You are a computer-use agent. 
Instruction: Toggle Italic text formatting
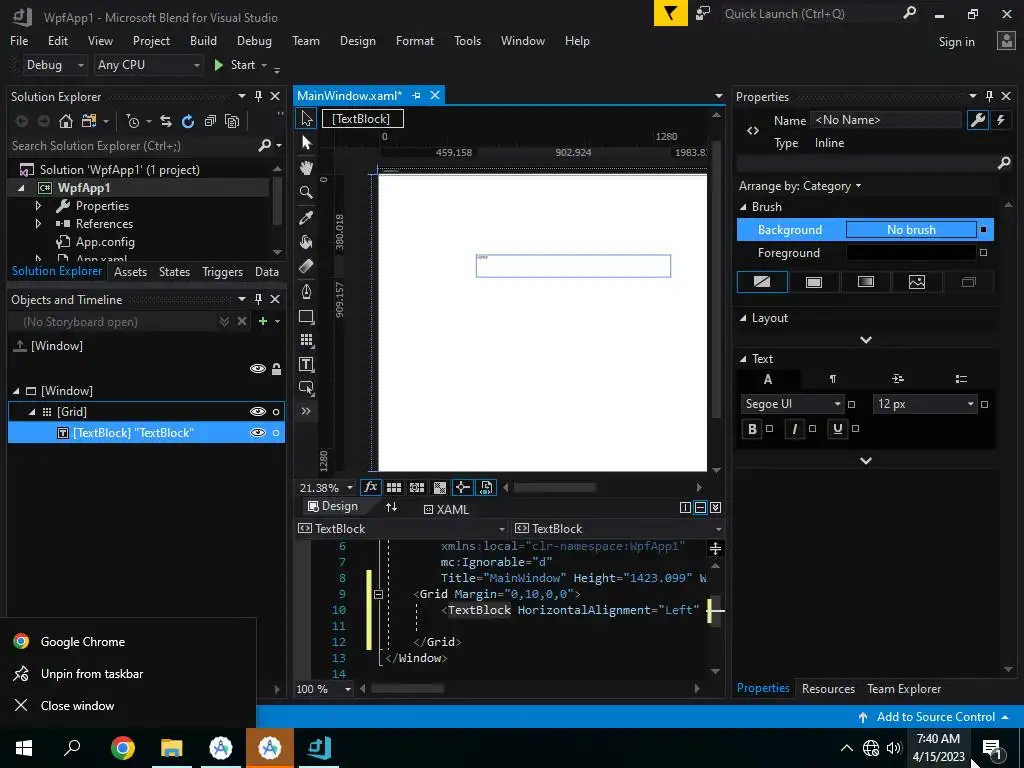[x=795, y=429]
